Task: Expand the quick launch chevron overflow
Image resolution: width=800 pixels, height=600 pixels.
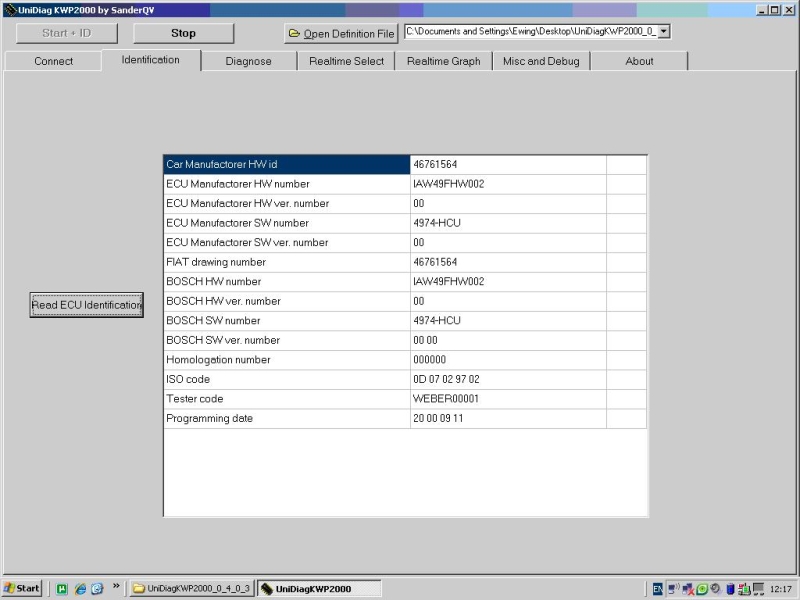Action: pos(116,587)
